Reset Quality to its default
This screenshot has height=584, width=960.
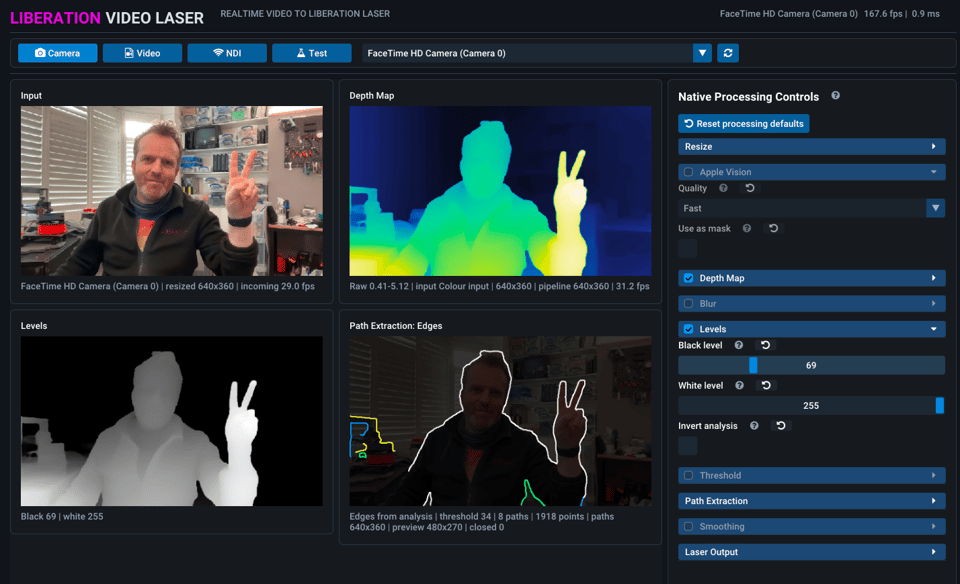click(750, 188)
